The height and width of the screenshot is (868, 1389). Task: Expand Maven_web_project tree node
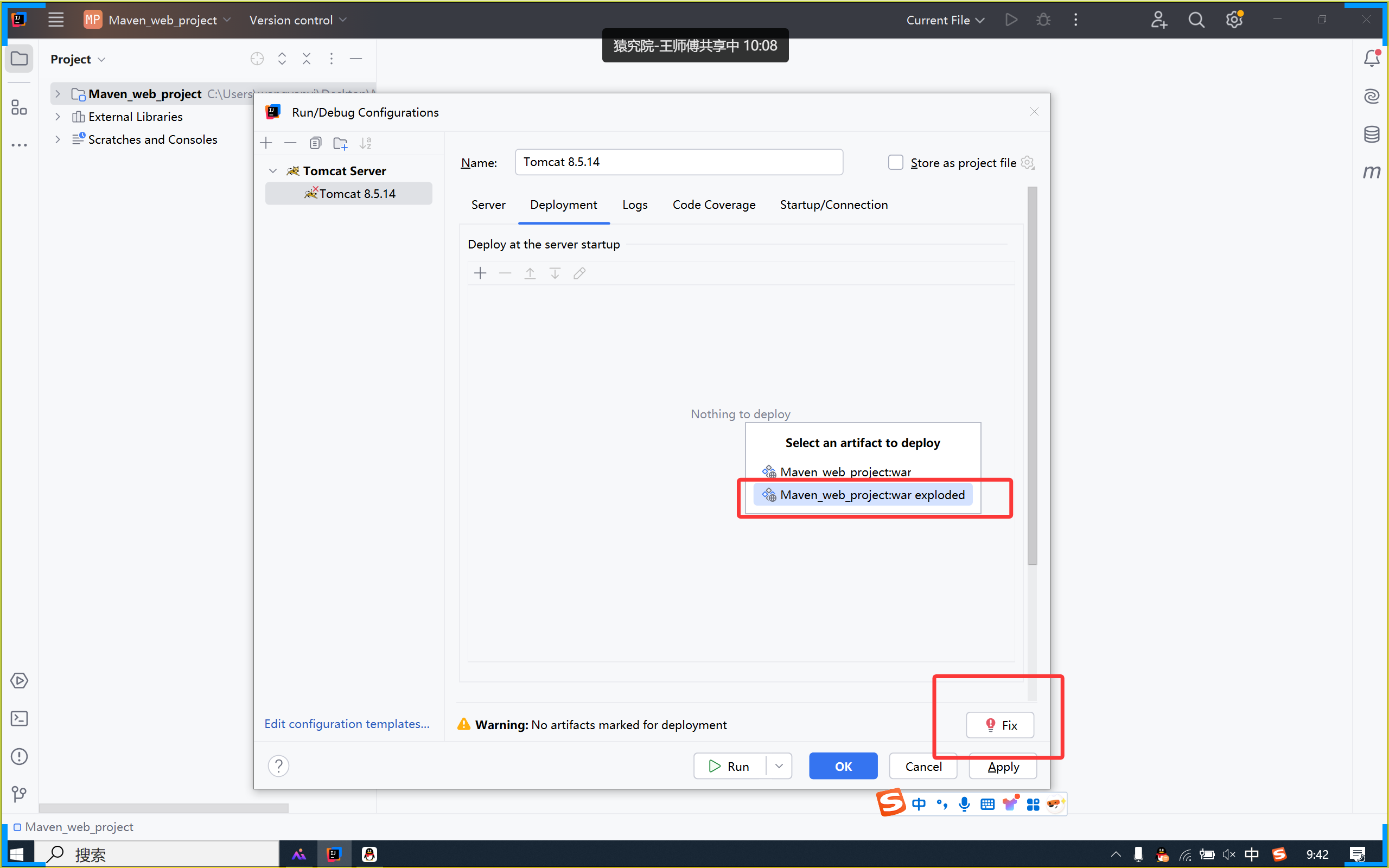(58, 93)
